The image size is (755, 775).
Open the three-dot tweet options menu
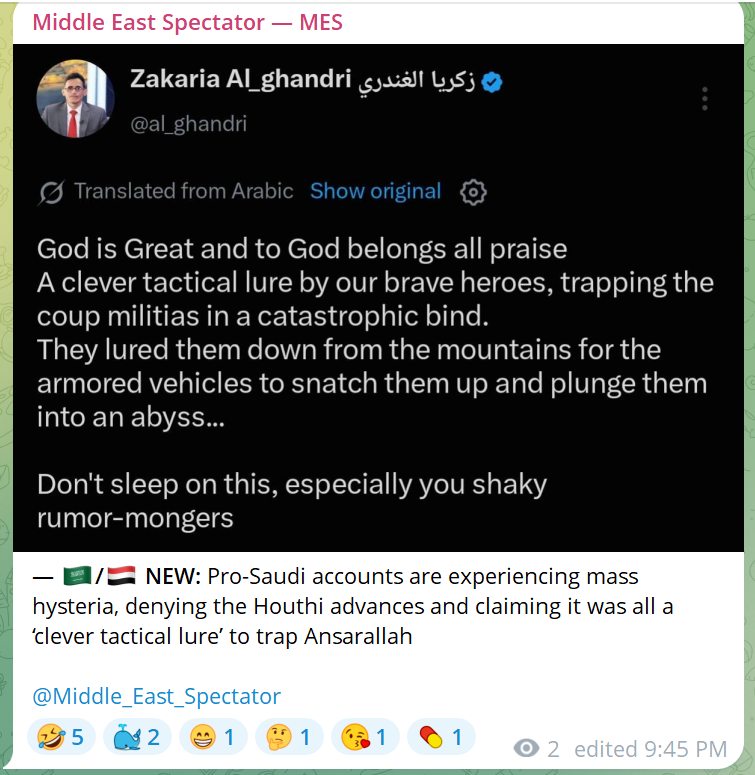click(x=705, y=99)
